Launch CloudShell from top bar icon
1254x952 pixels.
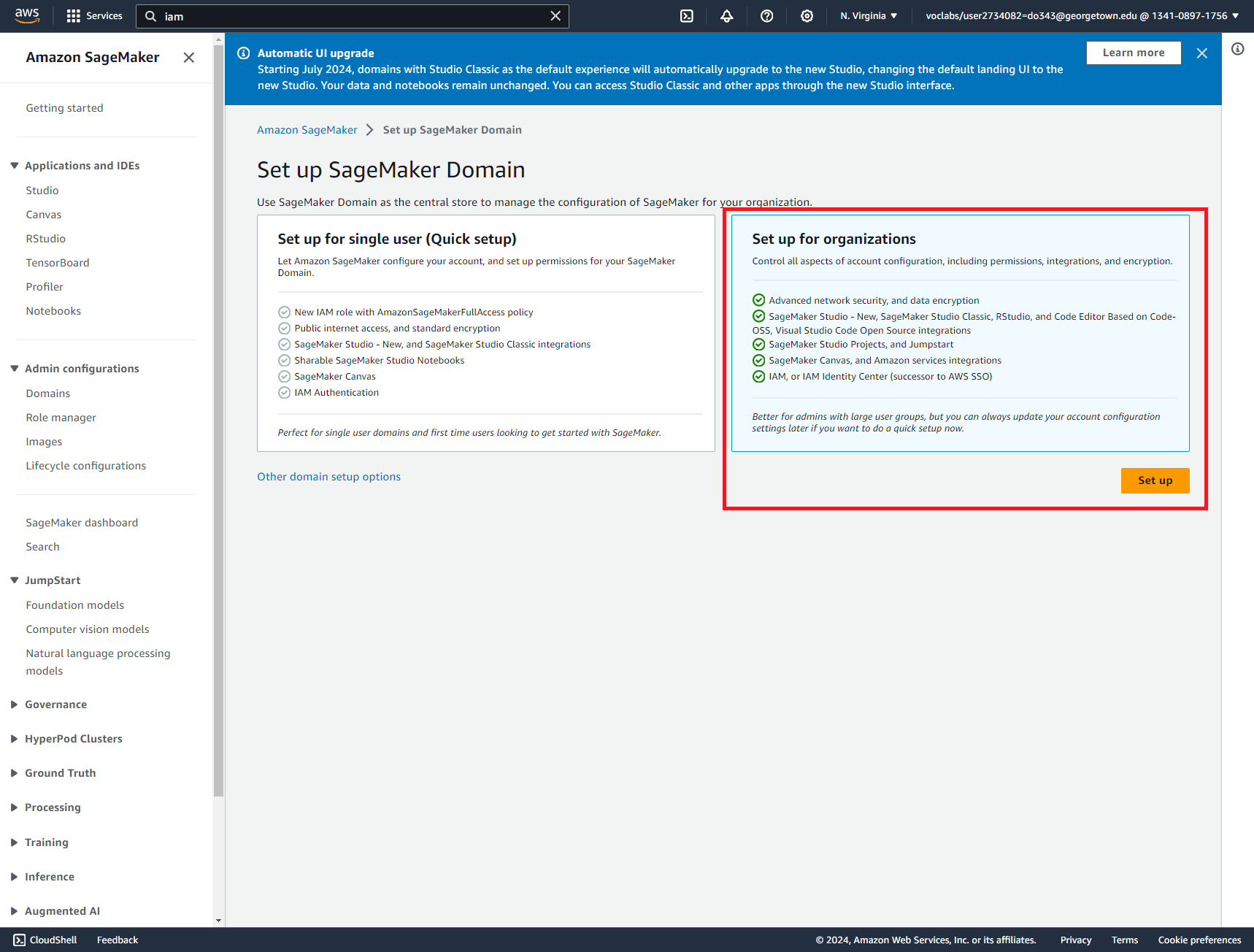687,16
